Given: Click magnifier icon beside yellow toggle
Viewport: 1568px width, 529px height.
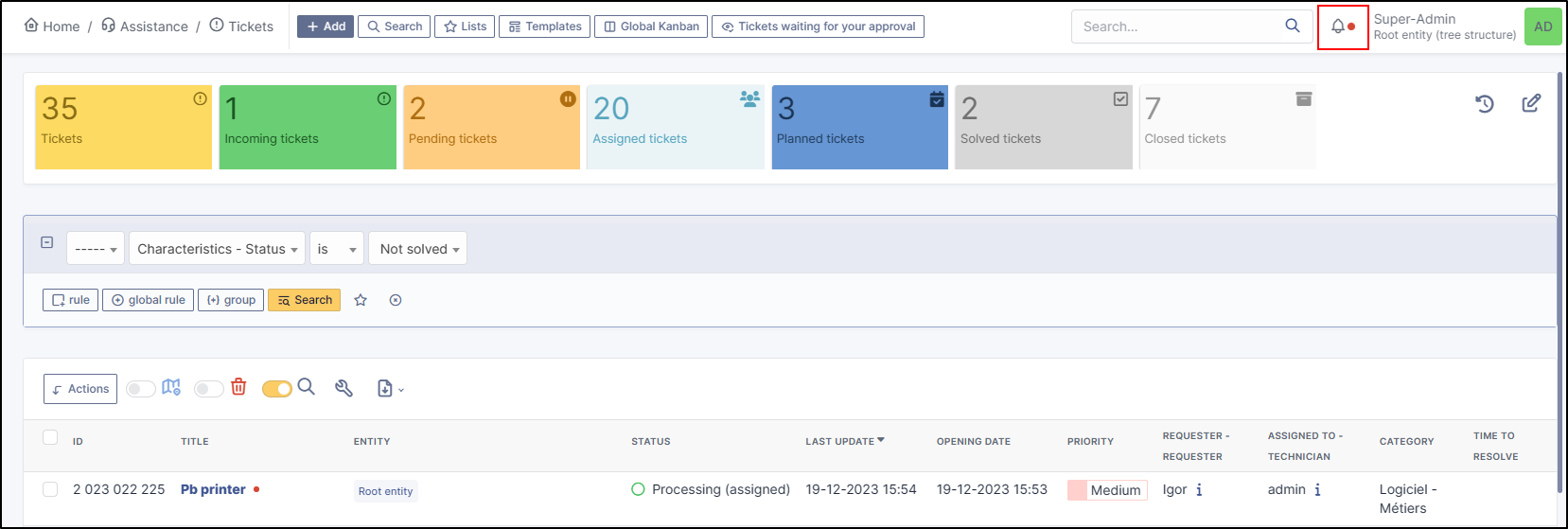Looking at the screenshot, I should (307, 386).
